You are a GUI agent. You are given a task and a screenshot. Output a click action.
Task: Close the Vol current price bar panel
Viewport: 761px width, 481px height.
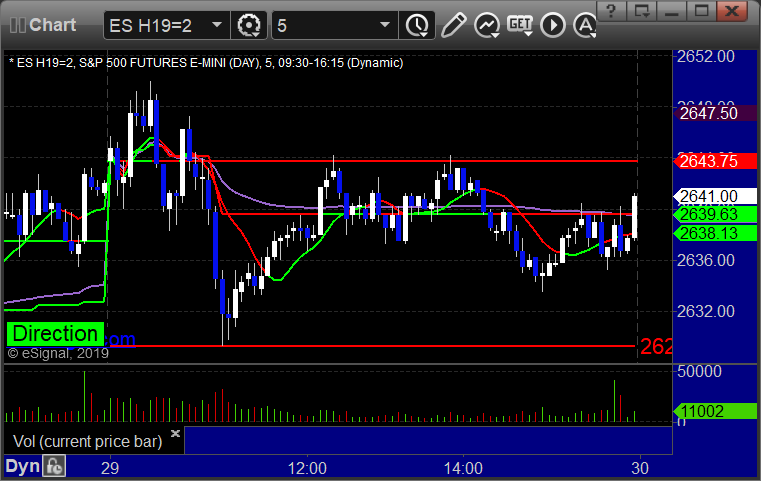[175, 433]
